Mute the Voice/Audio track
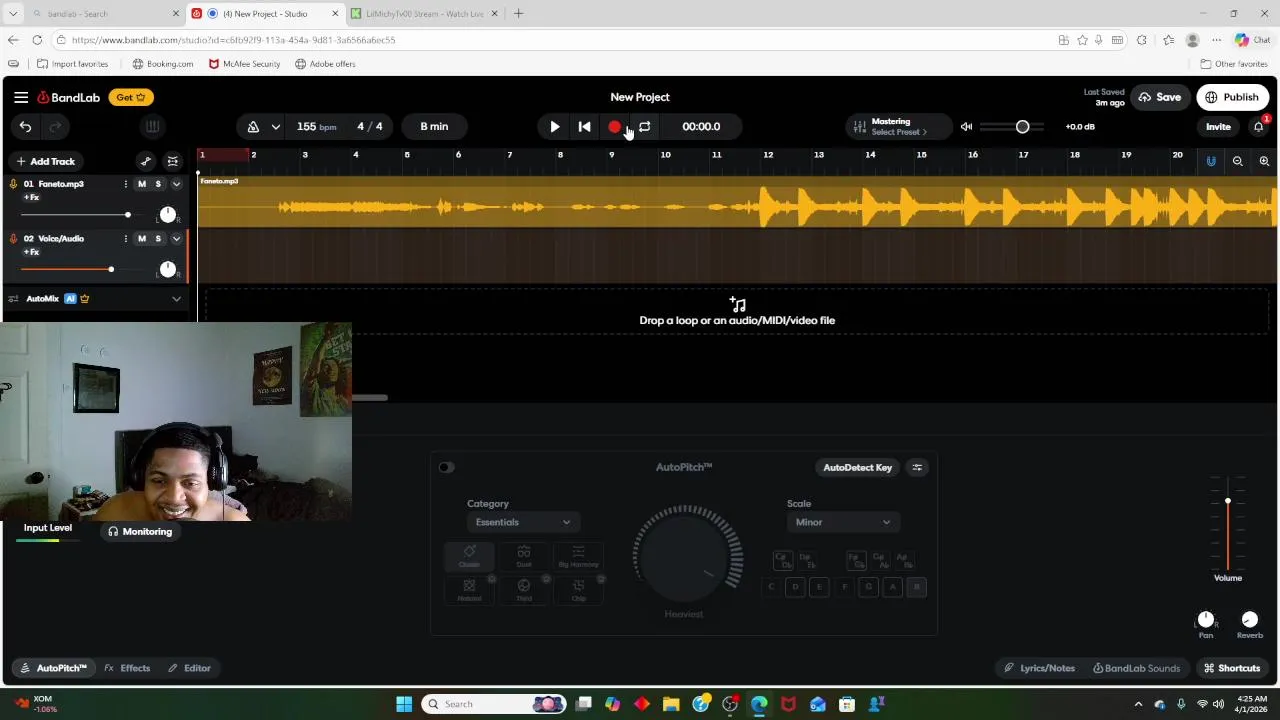1280x720 pixels. (142, 239)
